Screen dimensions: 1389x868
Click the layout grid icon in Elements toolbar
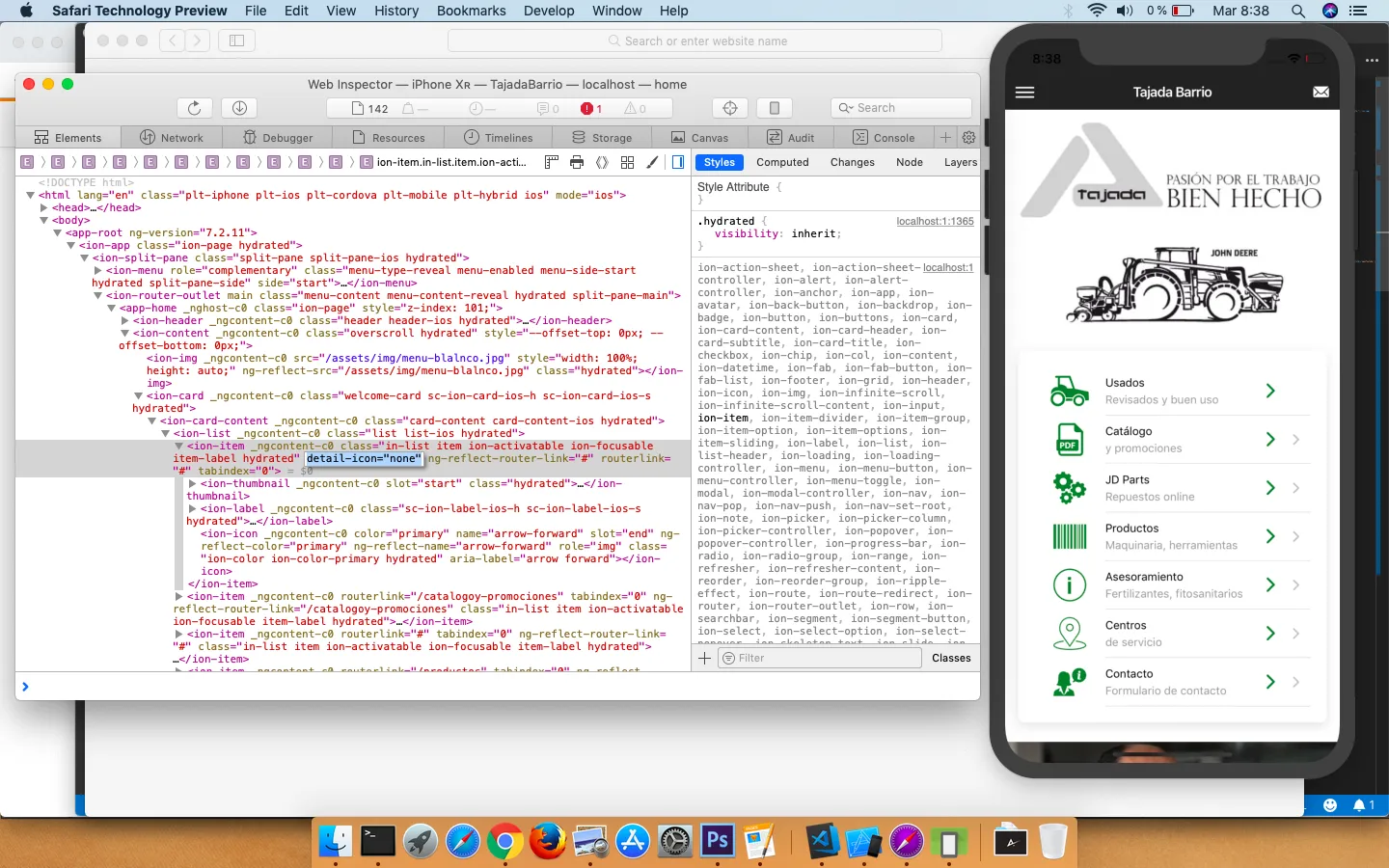pyautogui.click(x=627, y=162)
